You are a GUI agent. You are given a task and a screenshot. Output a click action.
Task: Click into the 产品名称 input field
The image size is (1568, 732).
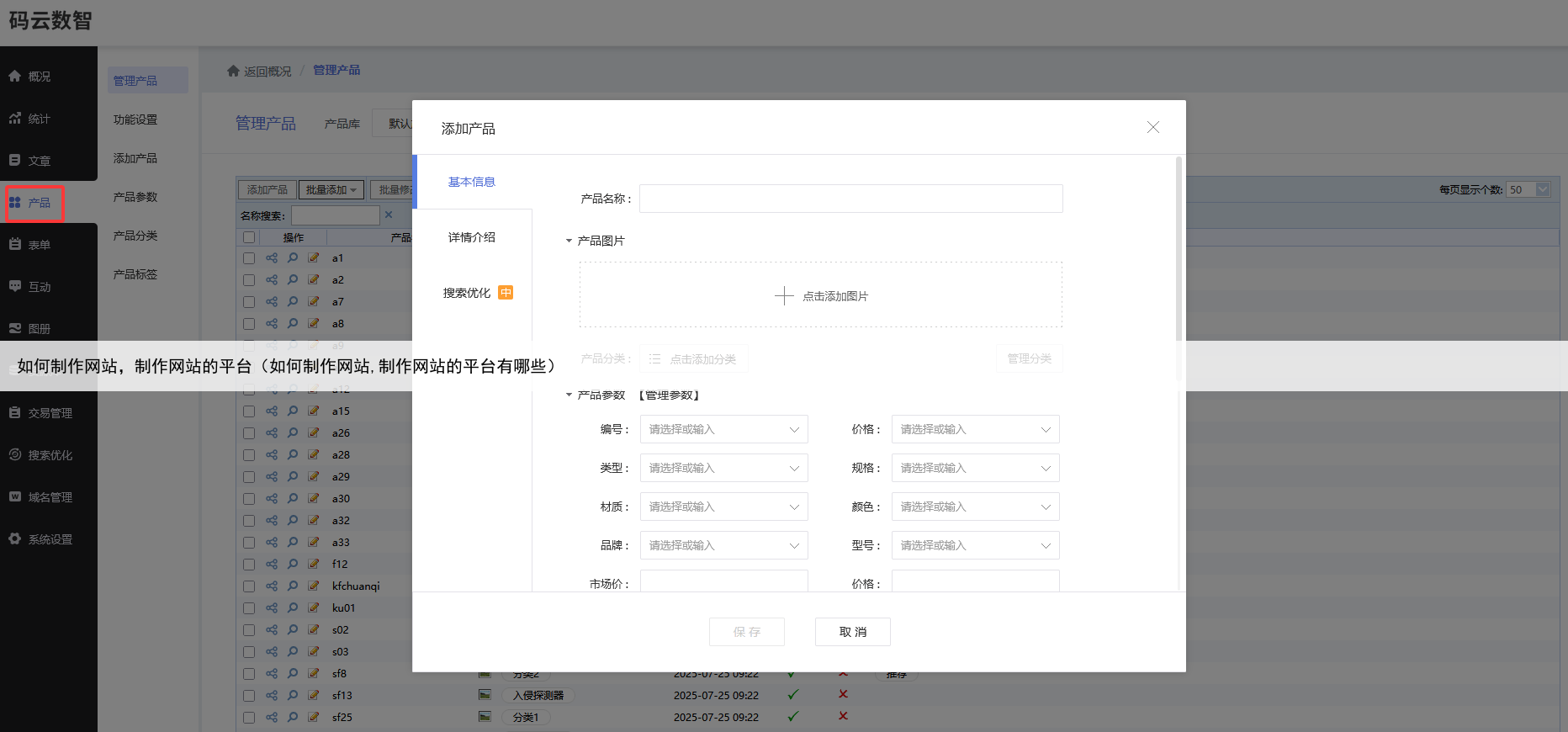pyautogui.click(x=850, y=199)
